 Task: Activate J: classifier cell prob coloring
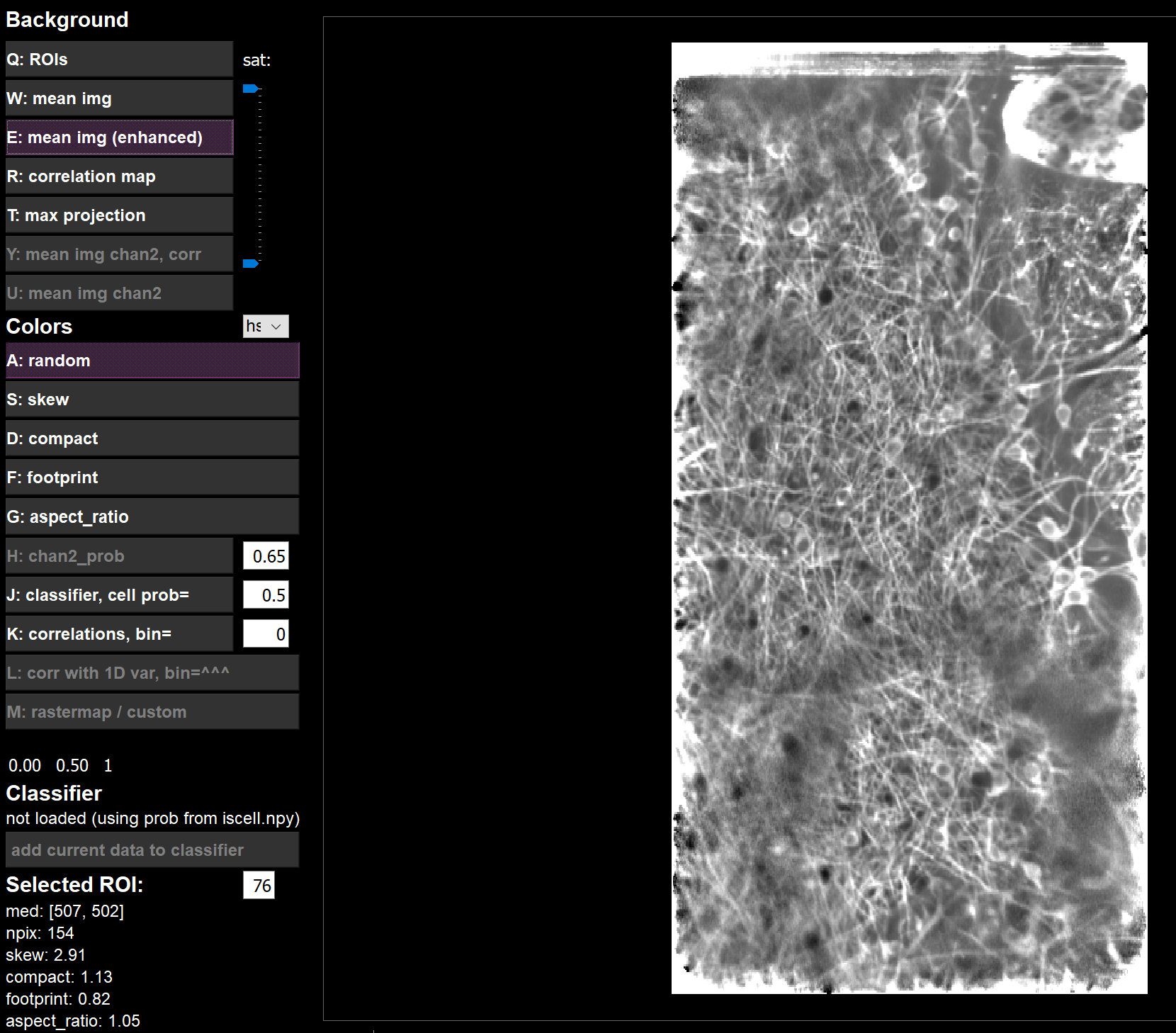(x=118, y=594)
